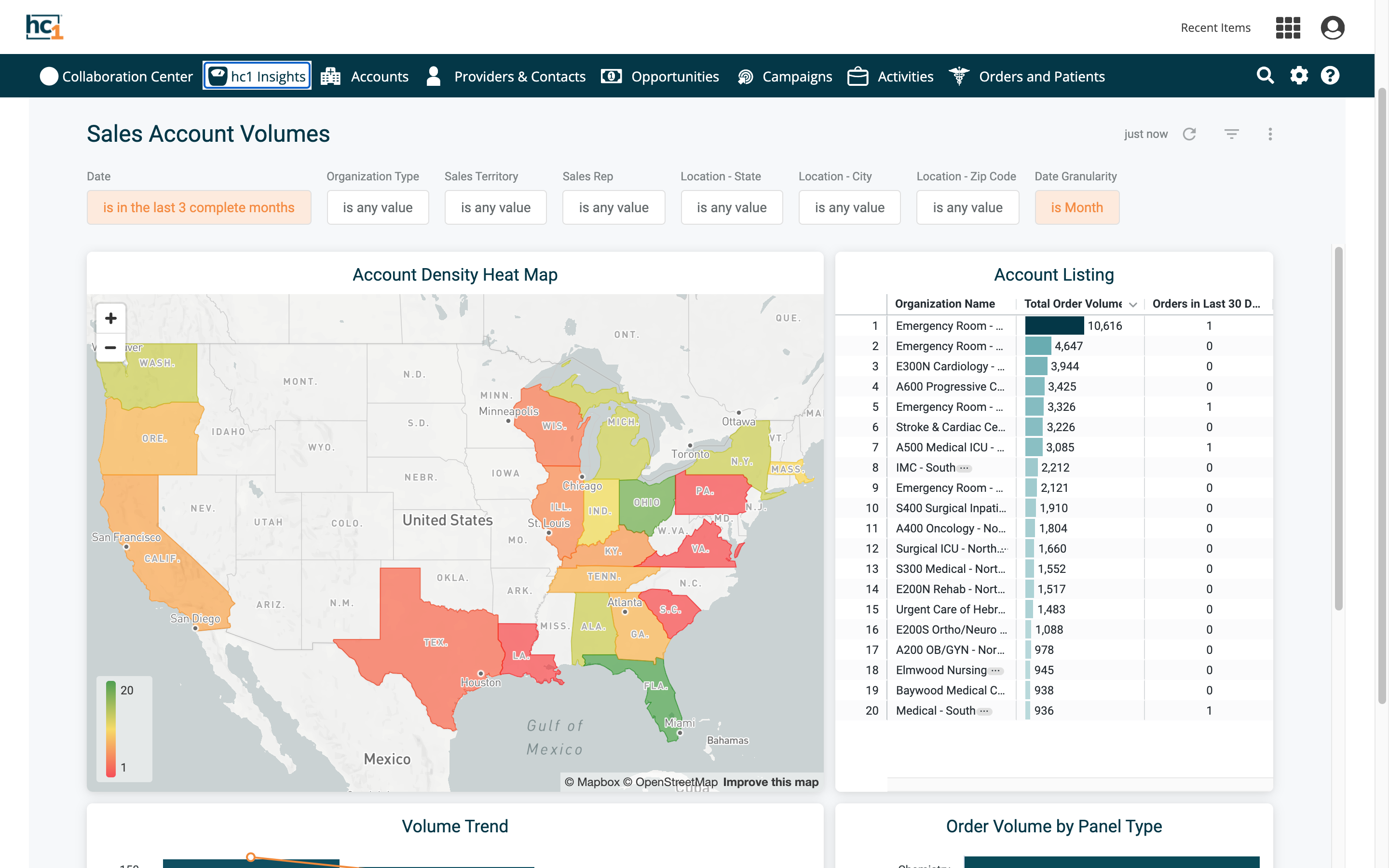Toggle the 'last 3 complete months' date filter

(x=199, y=207)
